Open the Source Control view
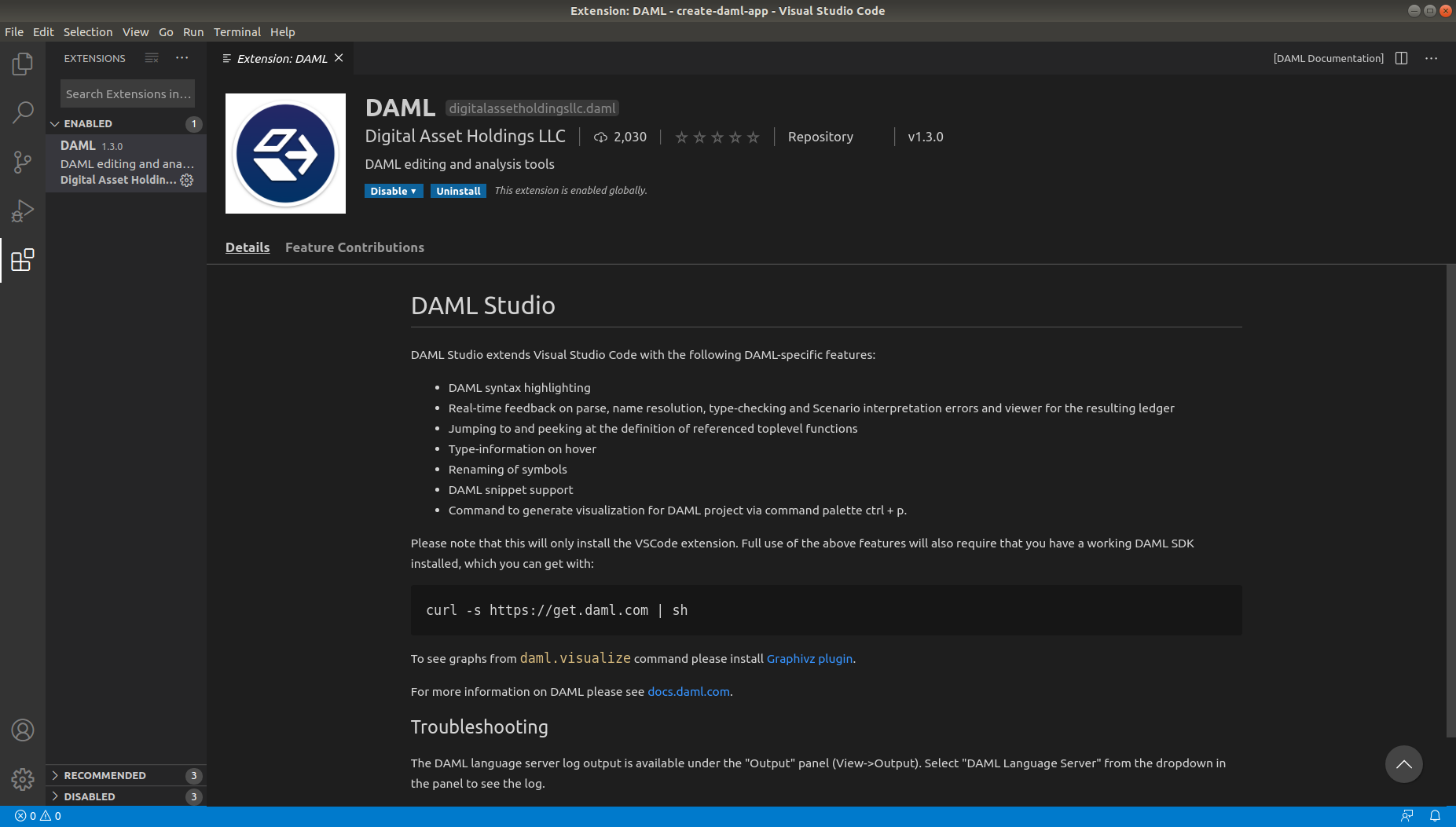The image size is (1456, 827). tap(23, 162)
